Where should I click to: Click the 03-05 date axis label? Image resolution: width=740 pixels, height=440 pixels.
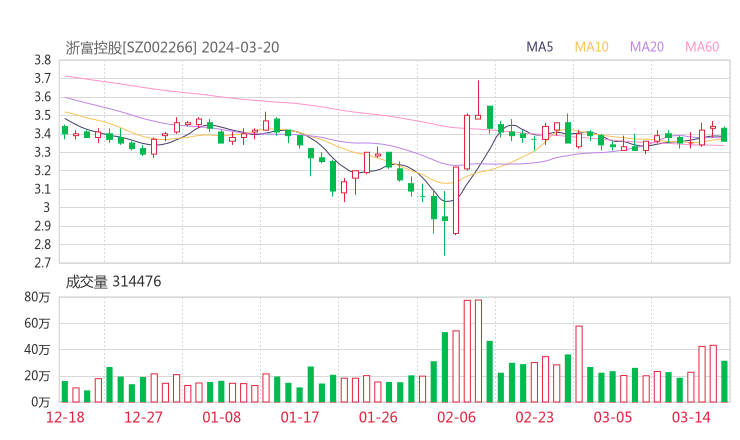tap(613, 417)
